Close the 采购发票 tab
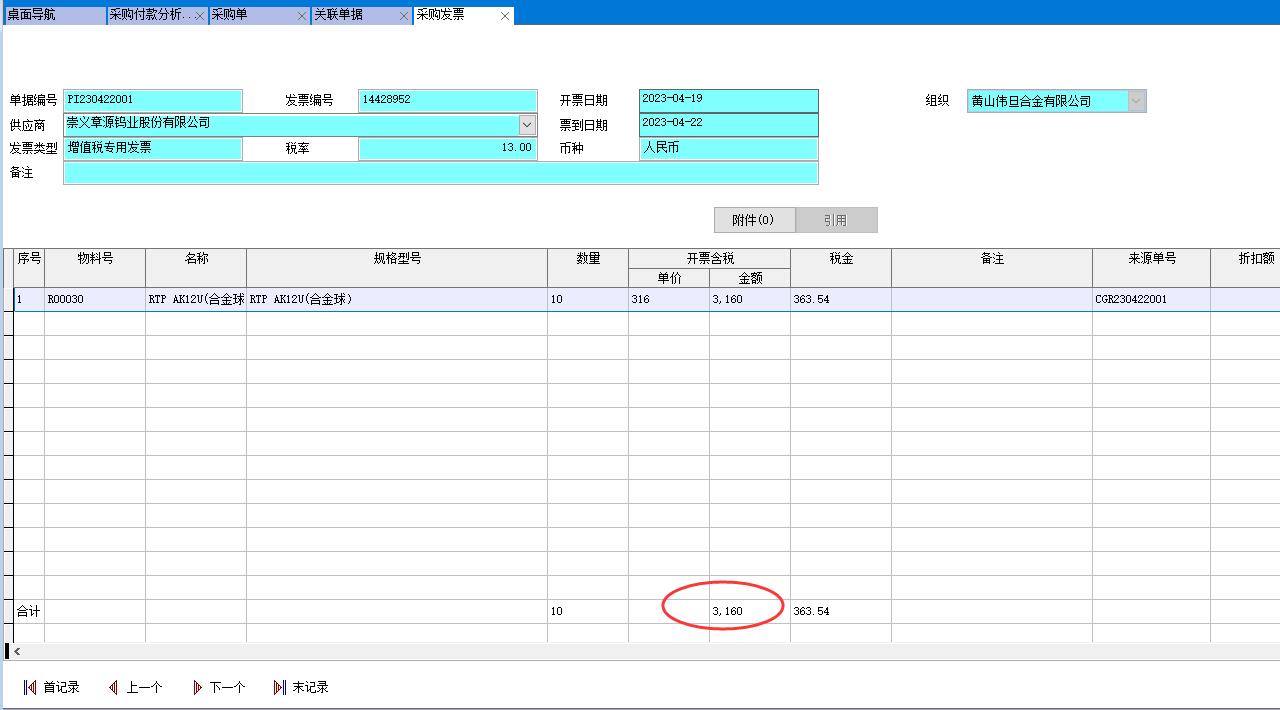 click(x=505, y=16)
